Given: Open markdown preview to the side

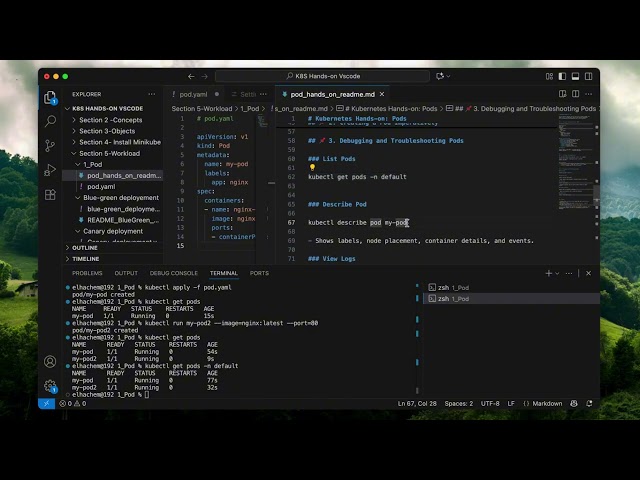Looking at the screenshot, I should [x=562, y=94].
